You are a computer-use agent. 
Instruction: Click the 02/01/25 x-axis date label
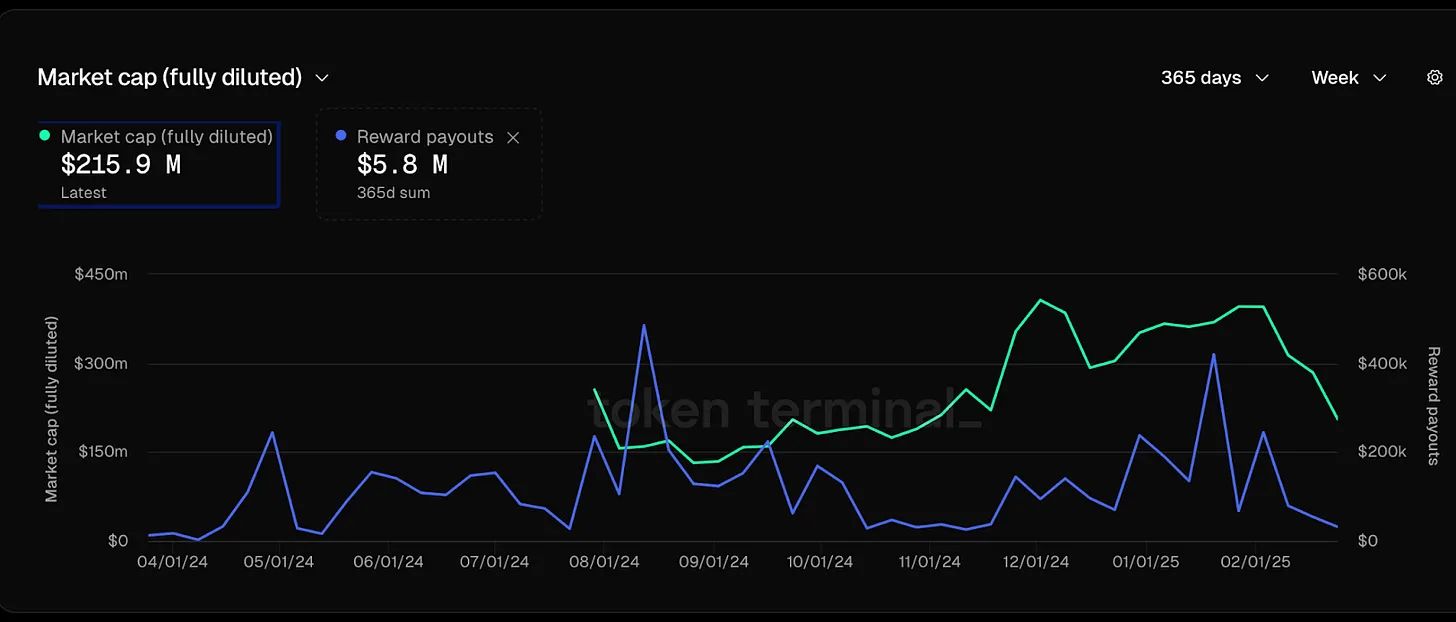[x=1256, y=562]
